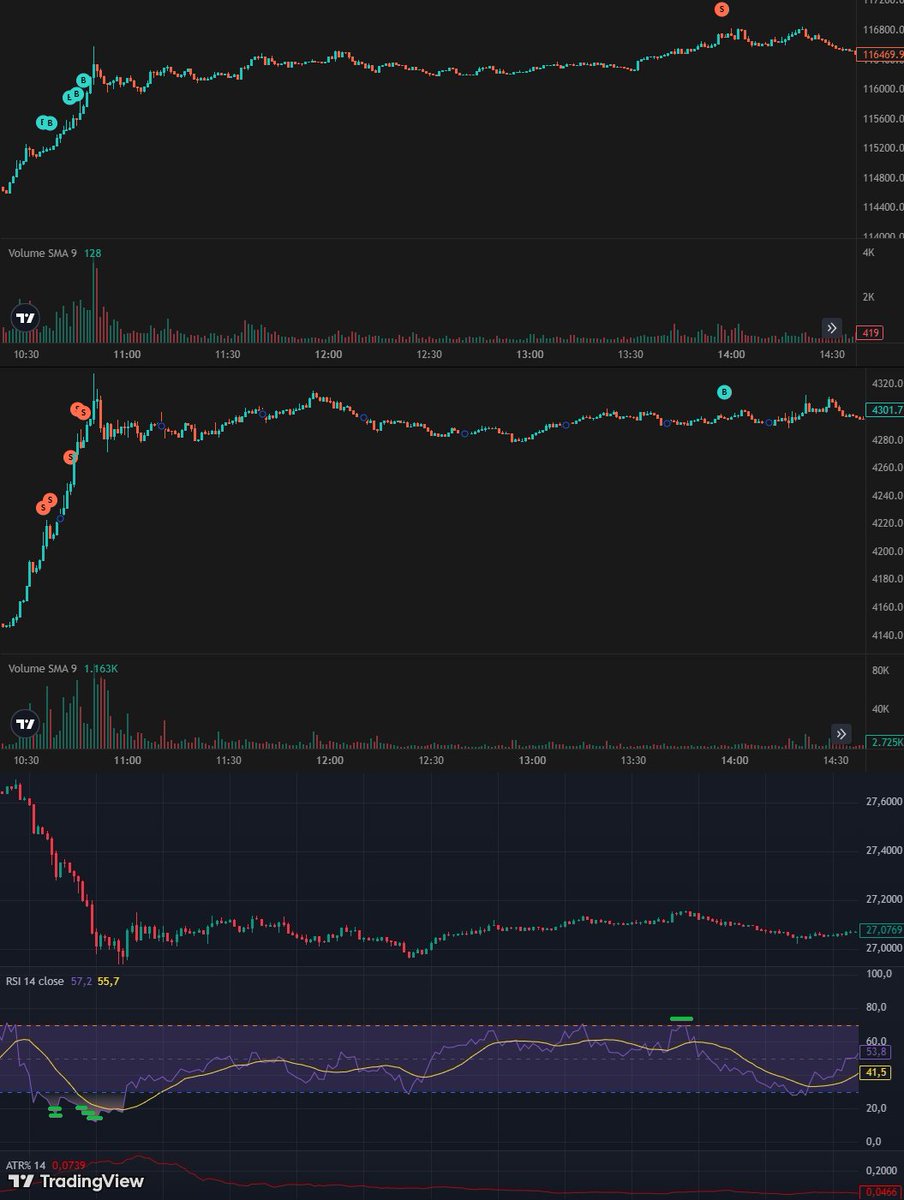Click the scroll-to-latest arrows beside the 2.725K label
Viewport: 904px width, 1200px height.
coord(841,734)
